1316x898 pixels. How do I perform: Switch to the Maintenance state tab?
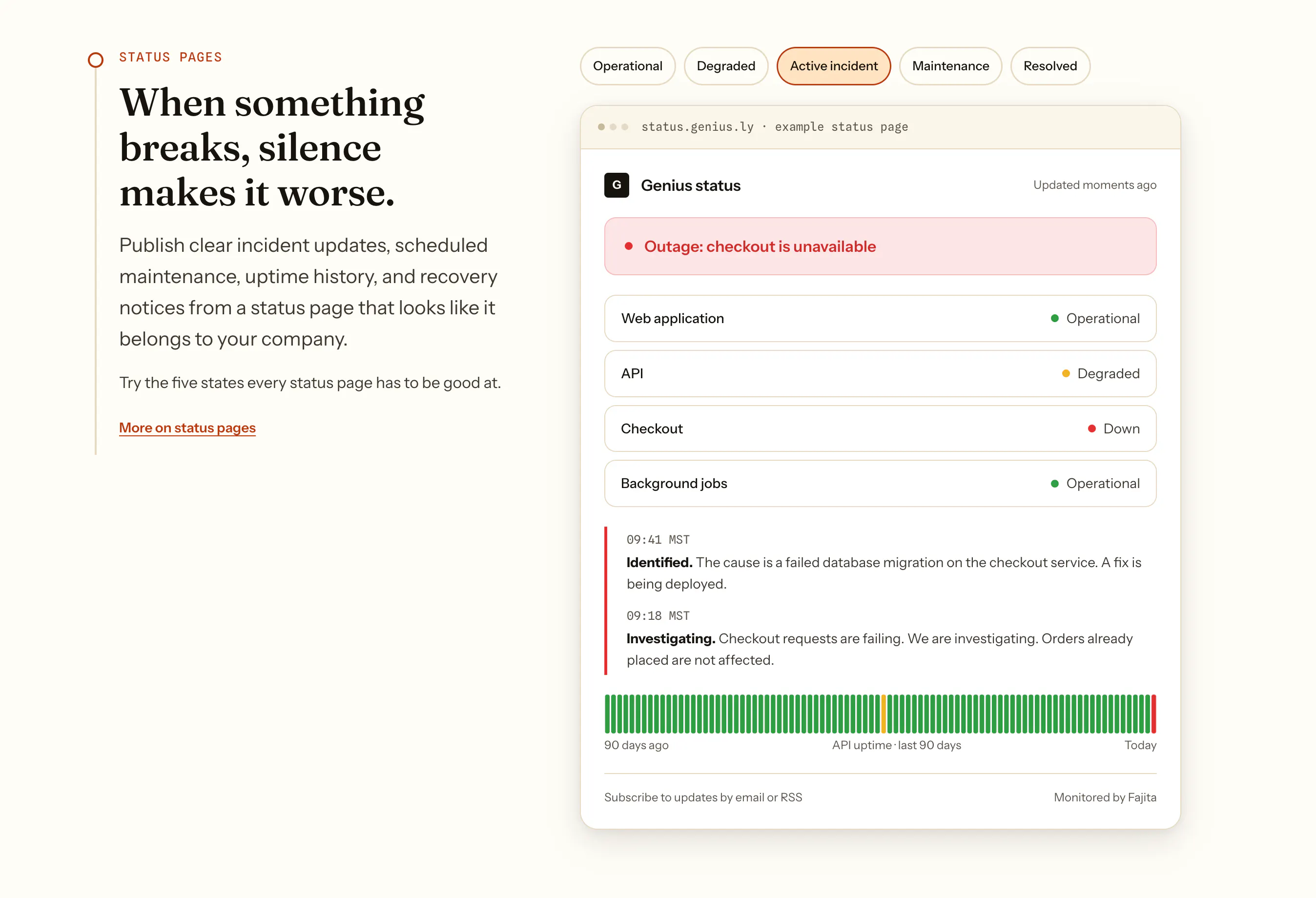[950, 66]
